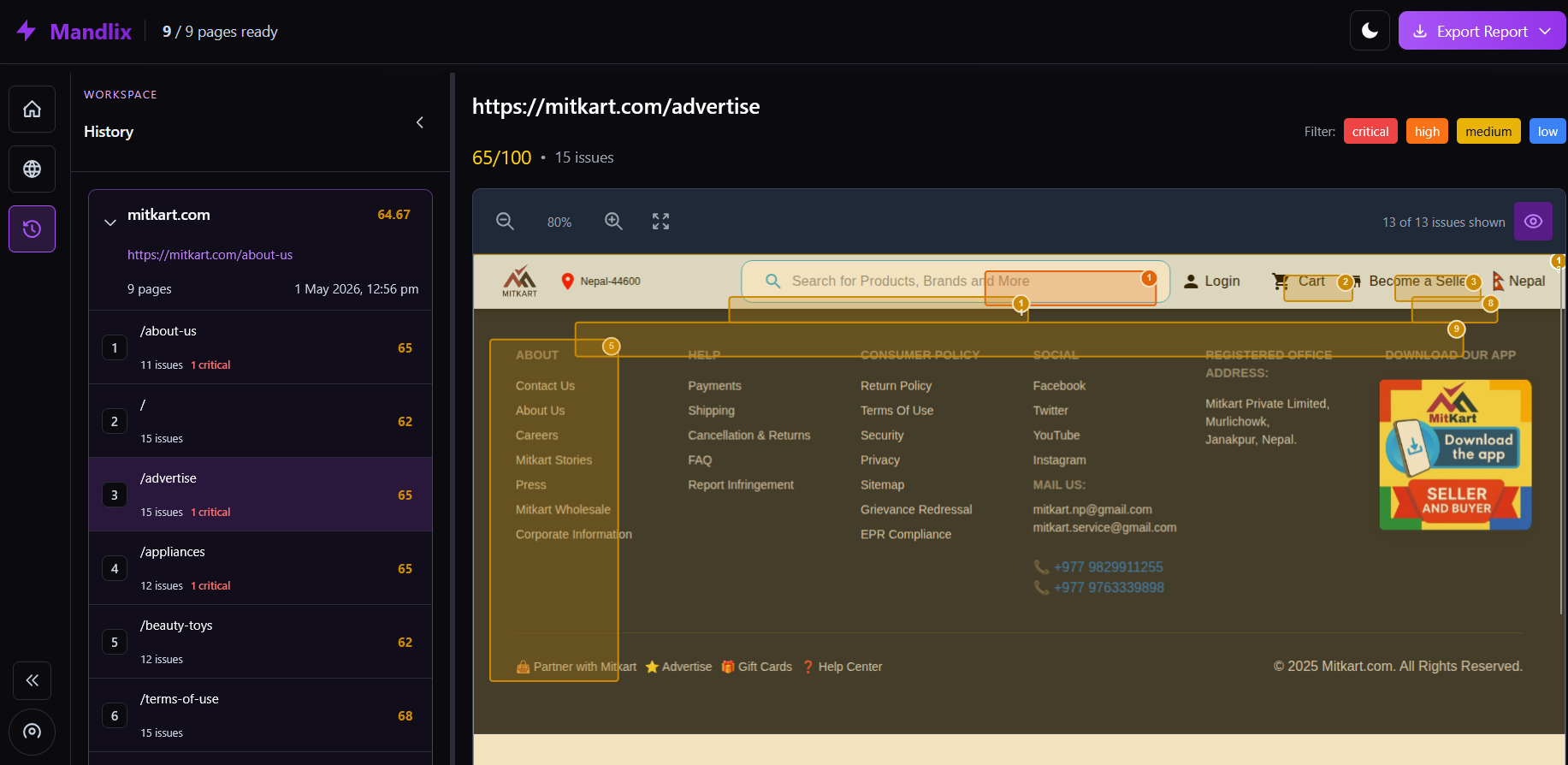
Task: Open the globe sidebar icon
Action: (32, 169)
